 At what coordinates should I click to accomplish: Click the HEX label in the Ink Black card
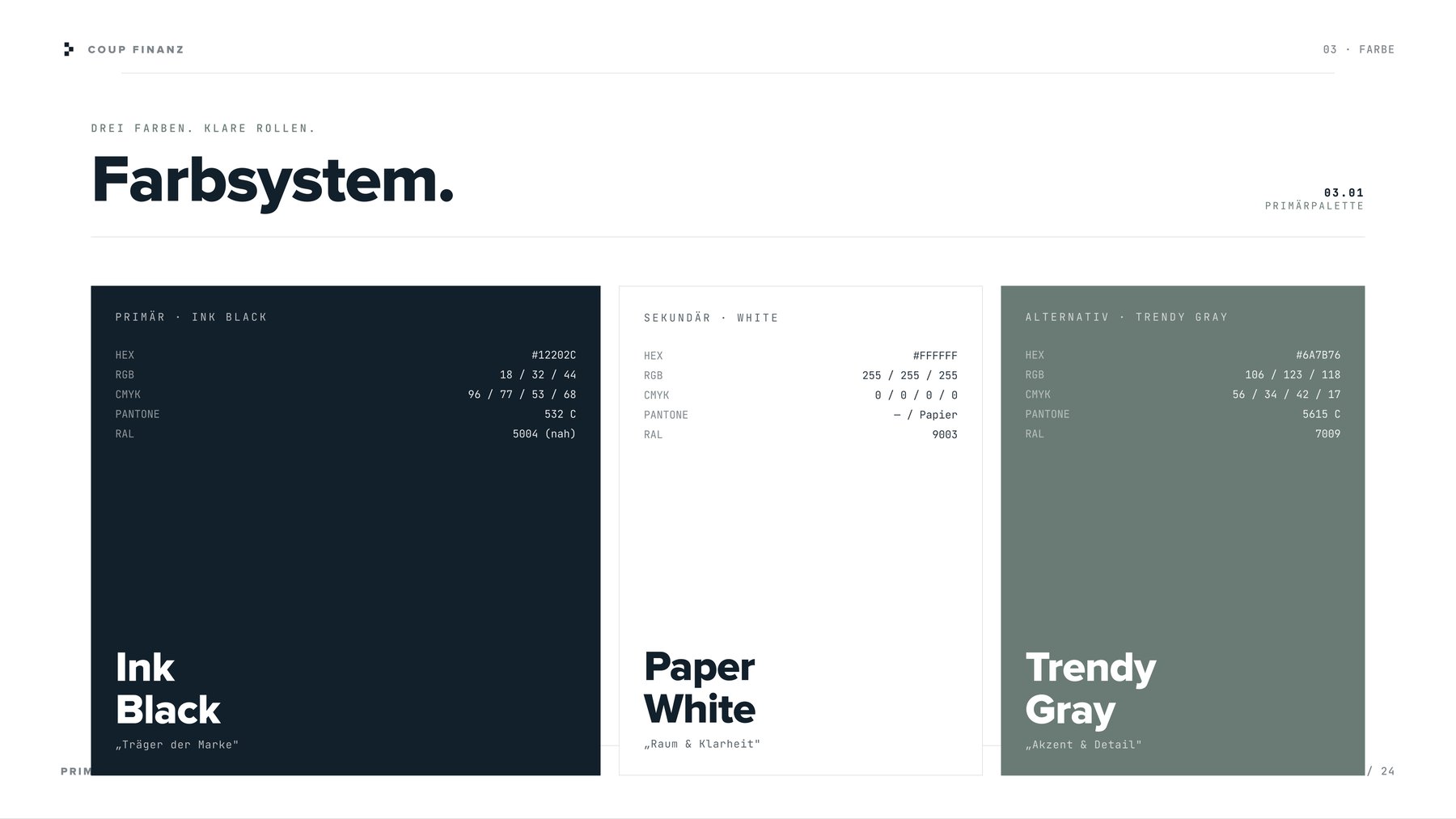(125, 355)
